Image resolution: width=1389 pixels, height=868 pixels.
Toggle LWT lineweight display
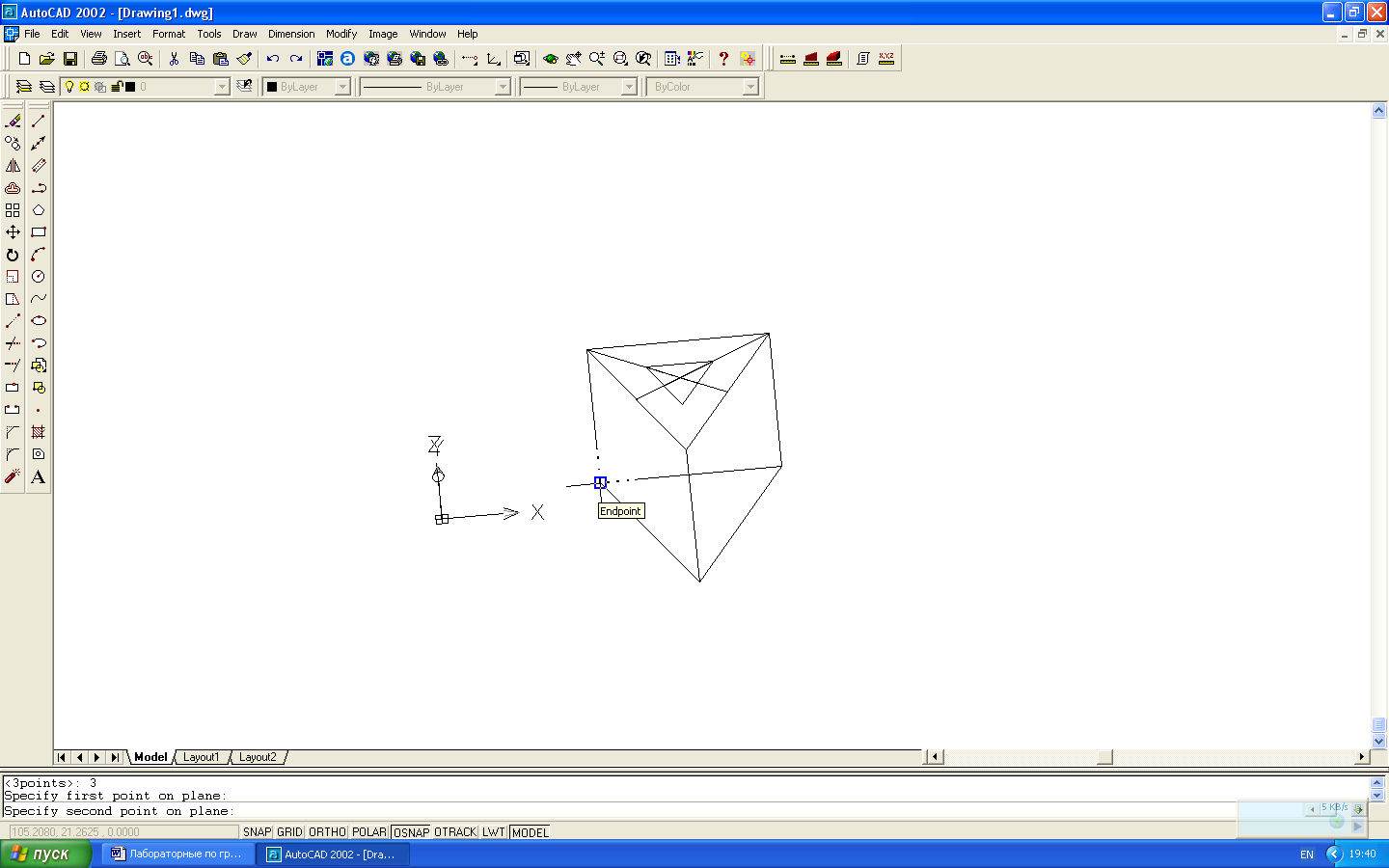494,832
